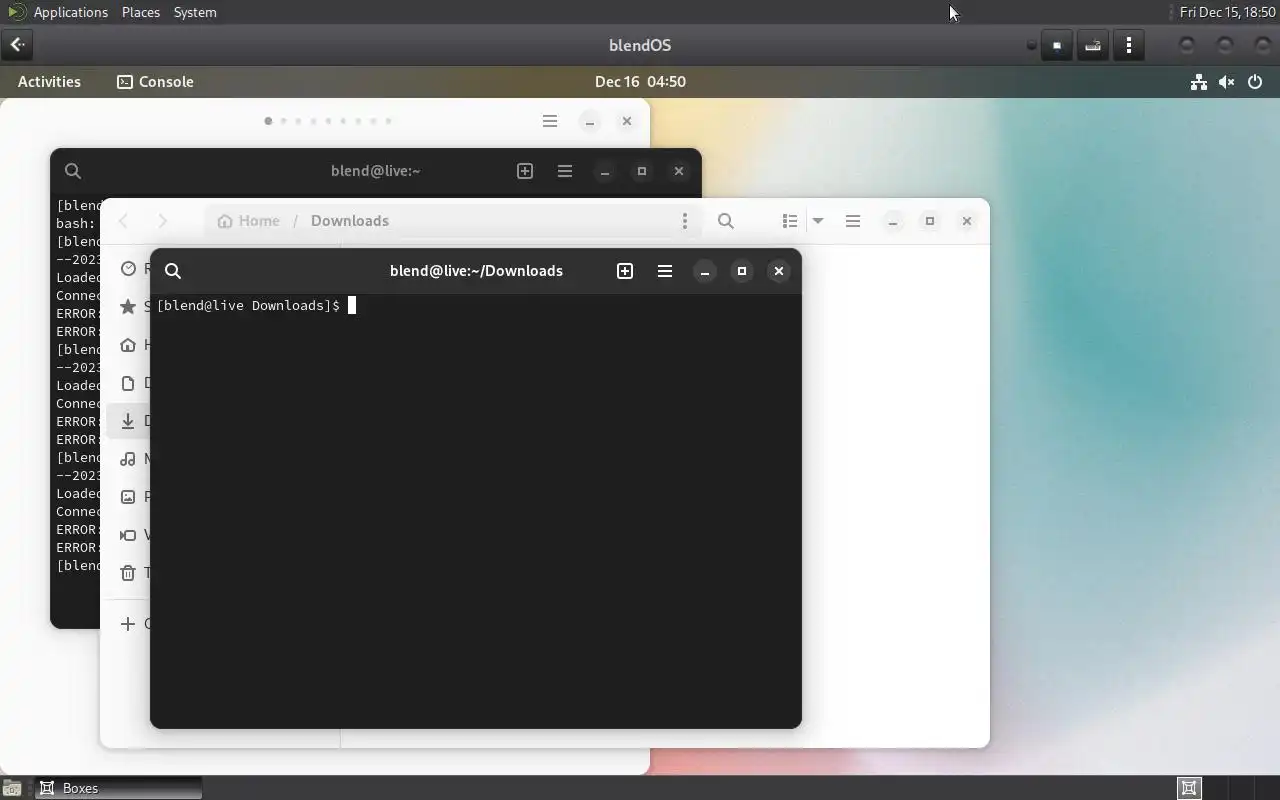Viewport: 1280px width, 800px height.
Task: Open Home folder in Files sidebar
Action: point(129,345)
